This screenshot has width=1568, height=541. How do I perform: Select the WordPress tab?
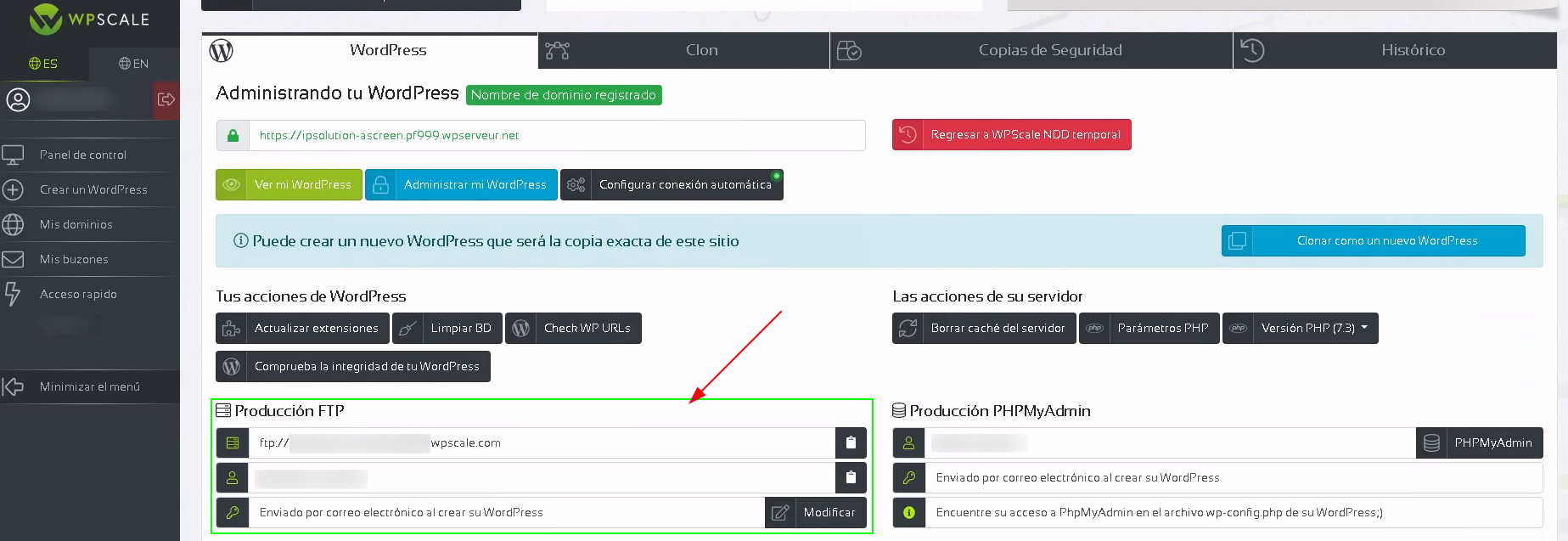[370, 51]
